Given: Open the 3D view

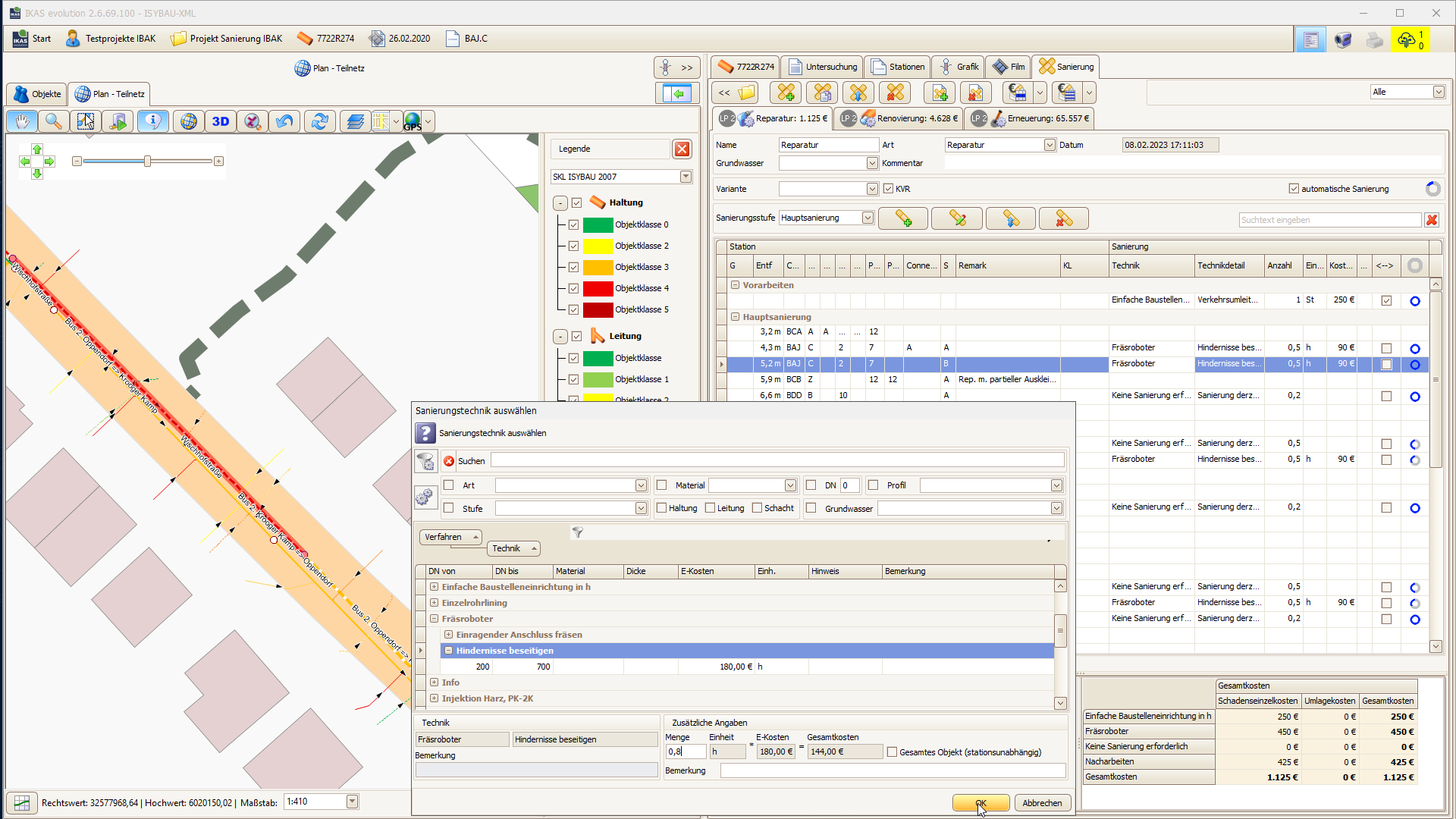Looking at the screenshot, I should [x=220, y=121].
